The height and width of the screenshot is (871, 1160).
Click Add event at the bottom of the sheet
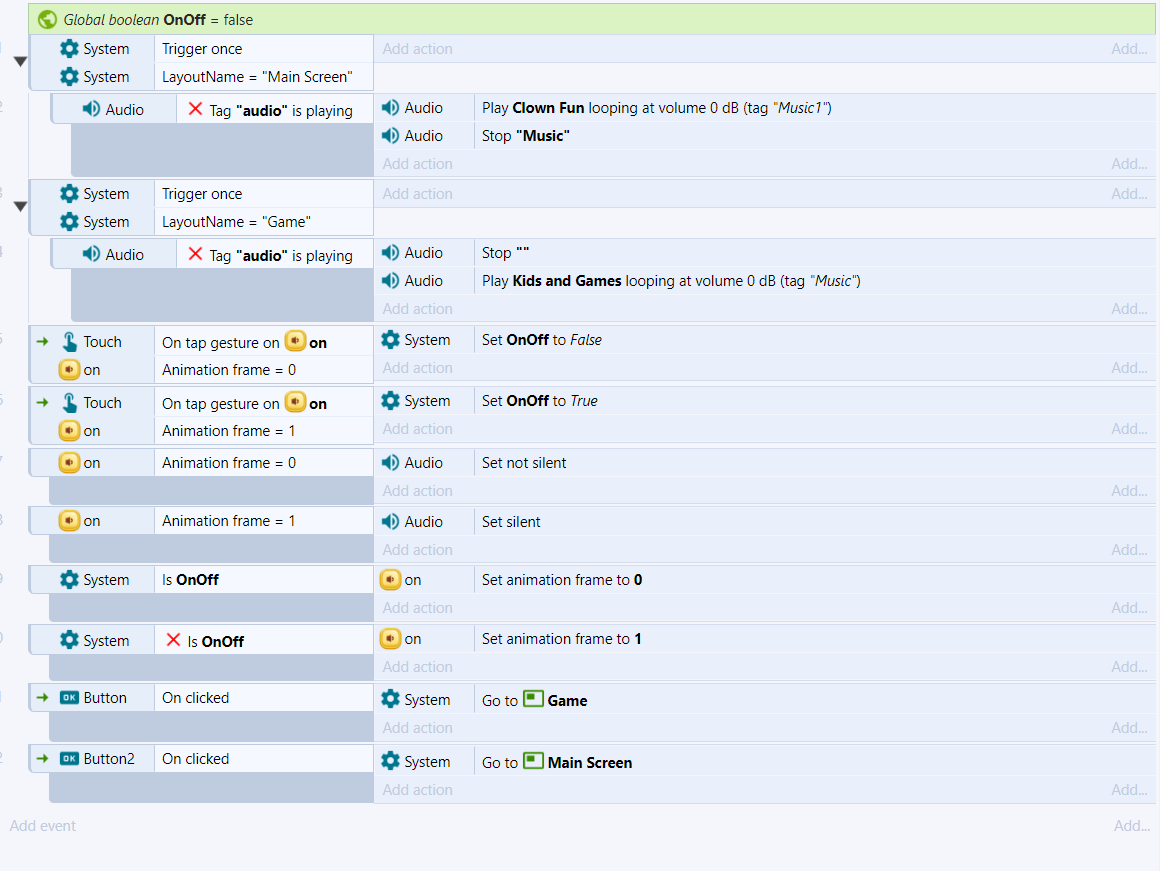click(43, 826)
